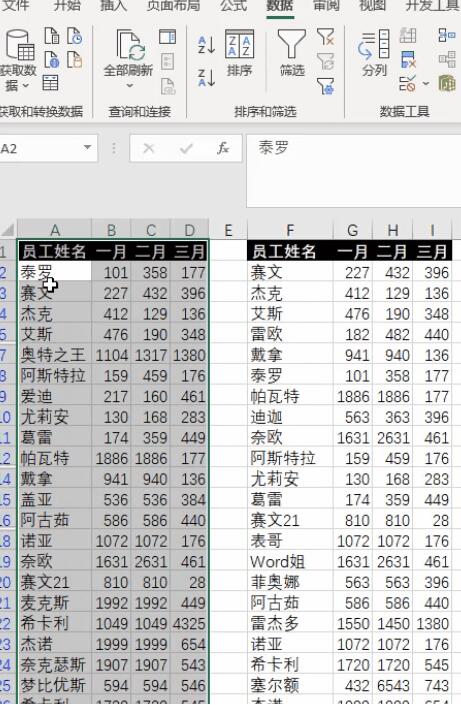Switch to the 公式 tab

tap(233, 5)
